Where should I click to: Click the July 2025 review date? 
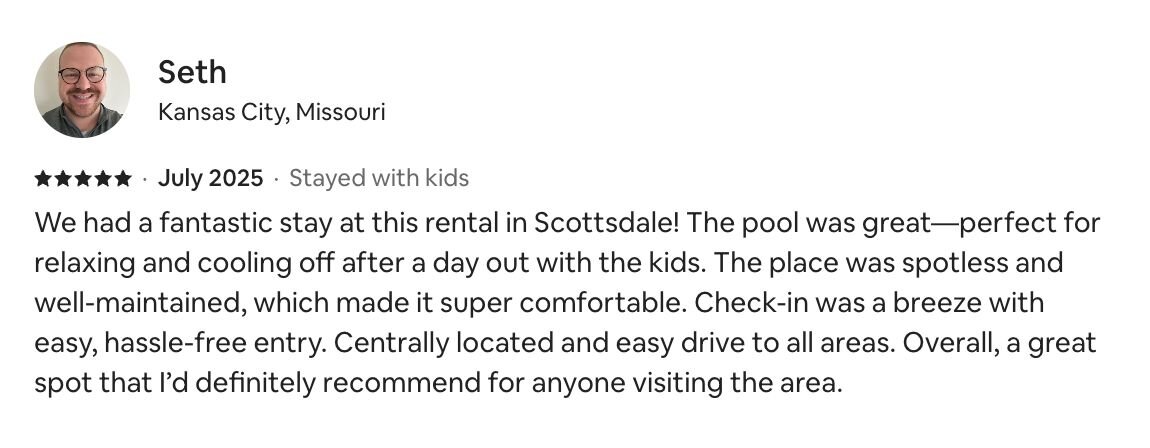tap(210, 178)
